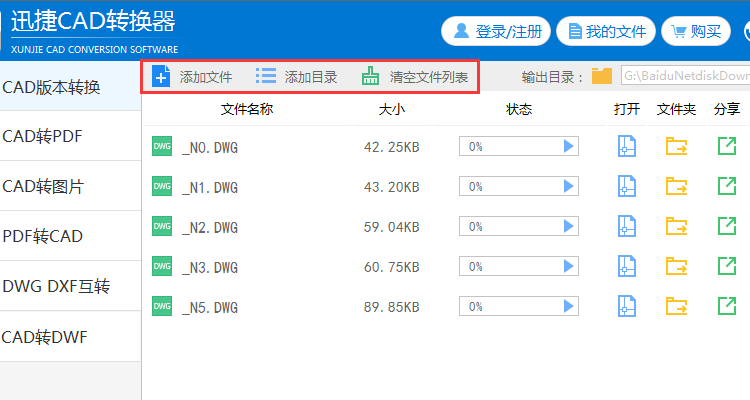Switch to the PDF转CAD tab
The height and width of the screenshot is (400, 750).
click(70, 236)
